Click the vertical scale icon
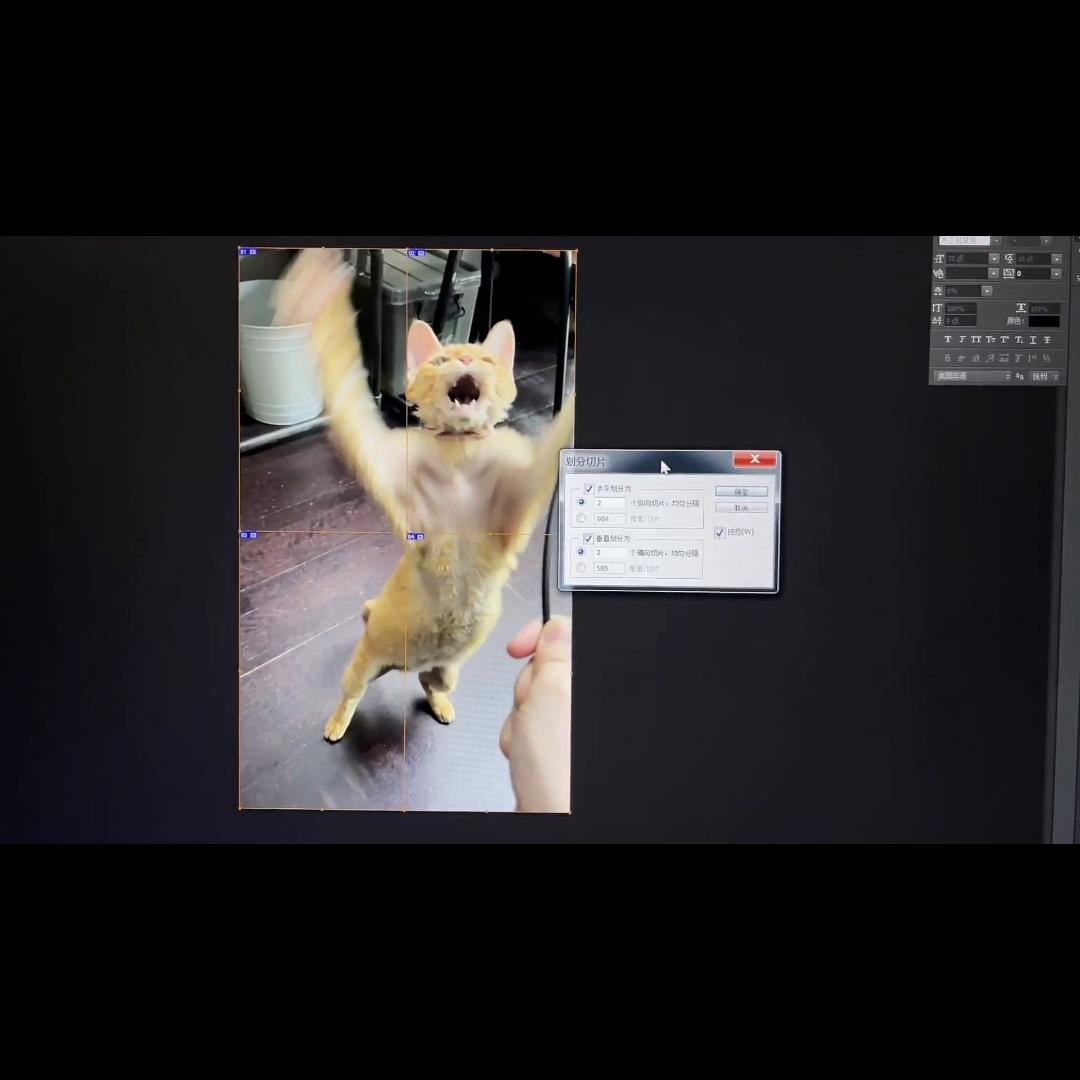 point(937,308)
